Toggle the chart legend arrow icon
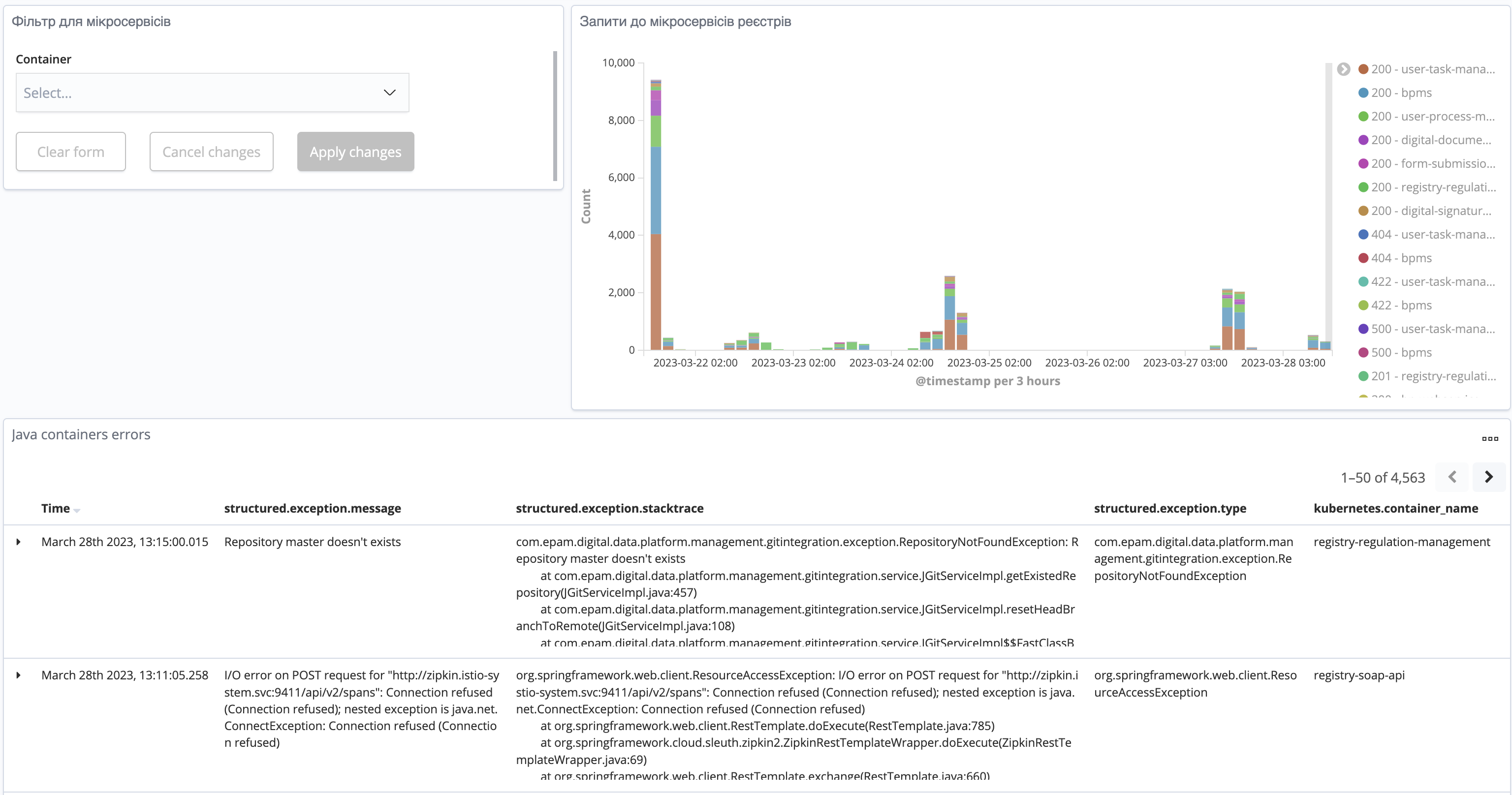1512x795 pixels. point(1344,69)
